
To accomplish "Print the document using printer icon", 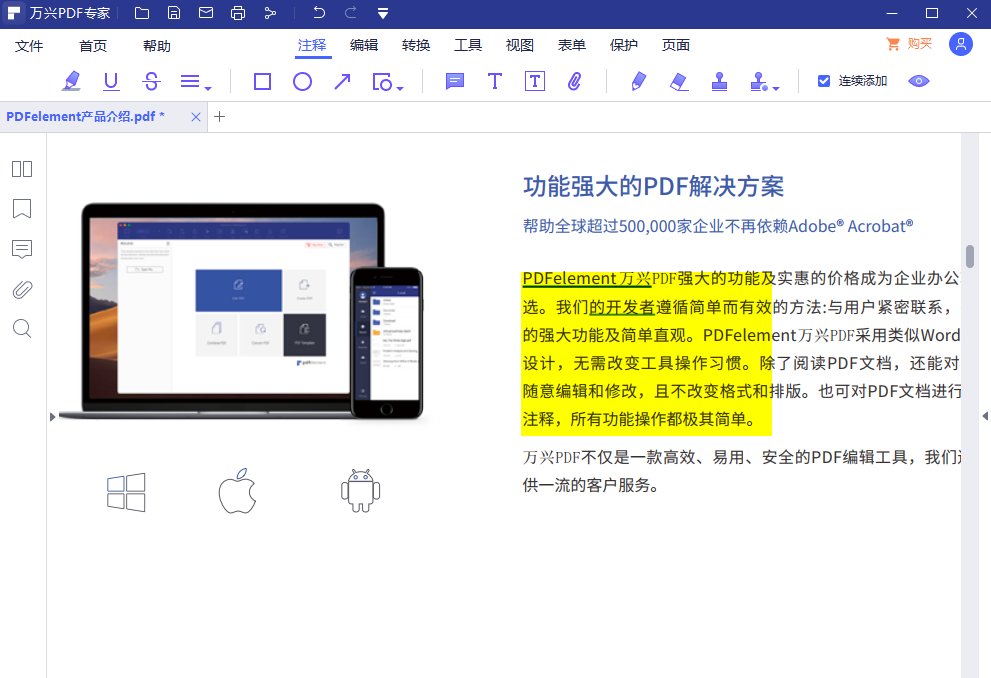I will pyautogui.click(x=238, y=13).
